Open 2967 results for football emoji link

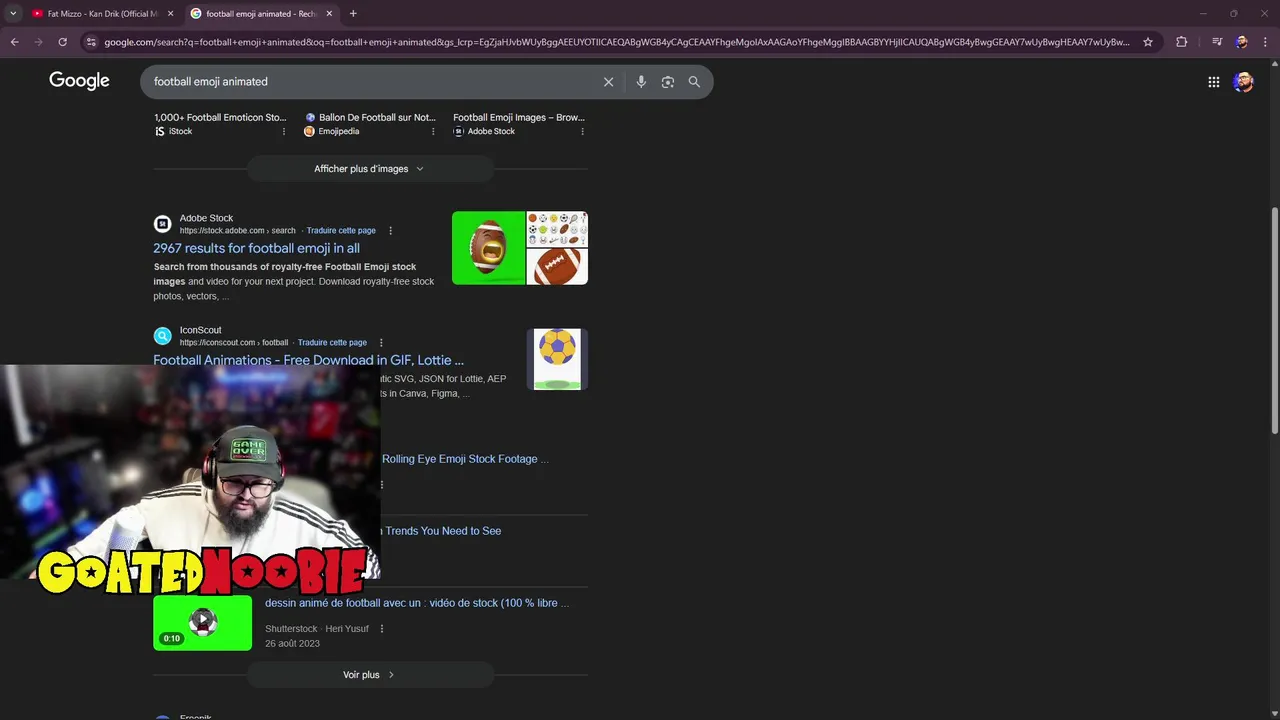click(256, 248)
